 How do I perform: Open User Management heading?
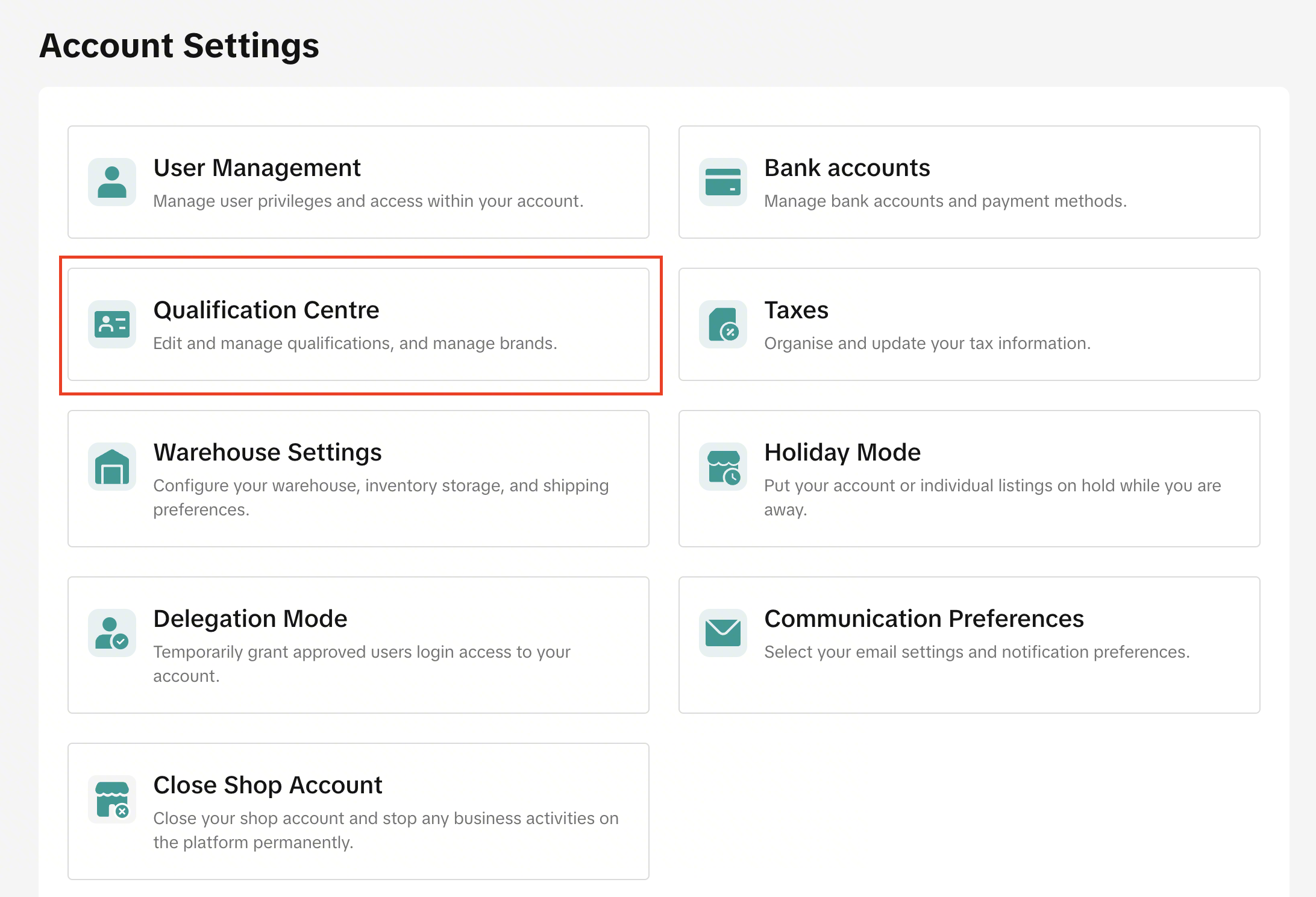[x=257, y=168]
